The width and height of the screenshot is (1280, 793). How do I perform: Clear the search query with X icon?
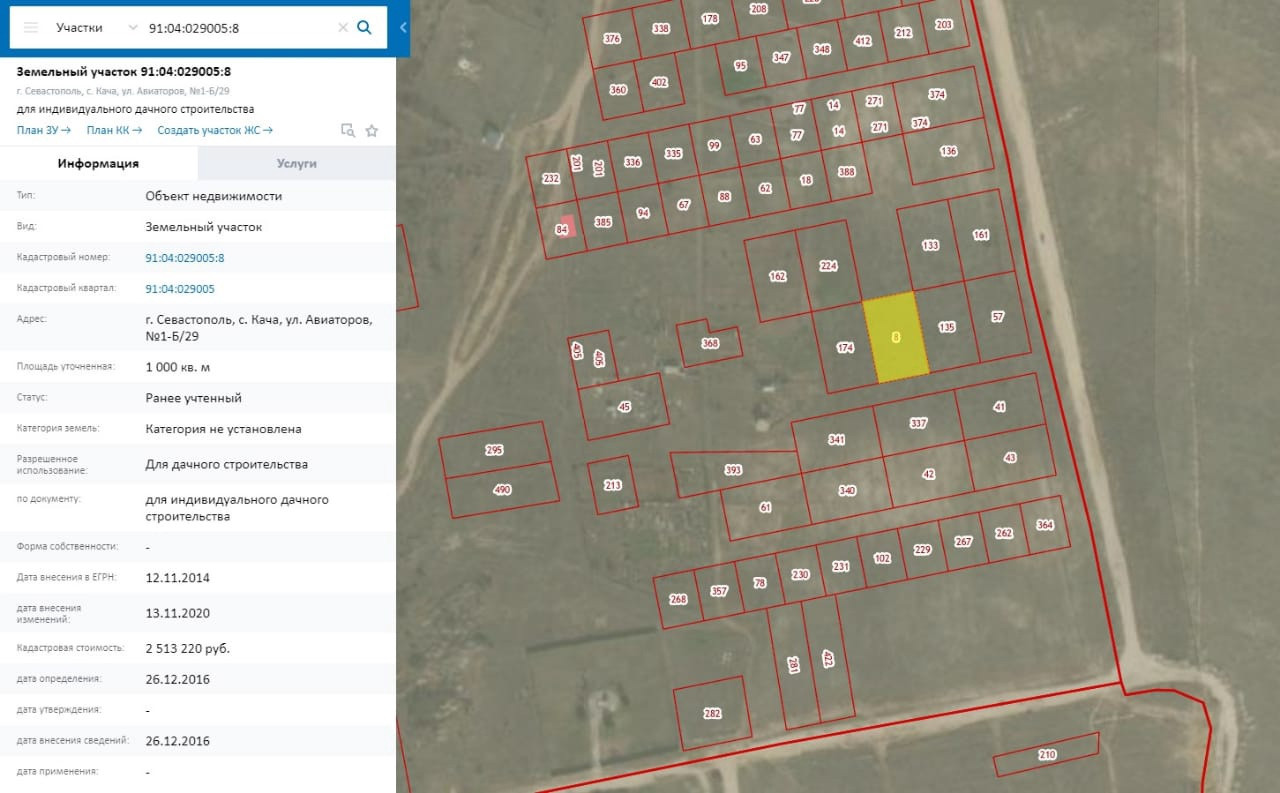coord(343,28)
